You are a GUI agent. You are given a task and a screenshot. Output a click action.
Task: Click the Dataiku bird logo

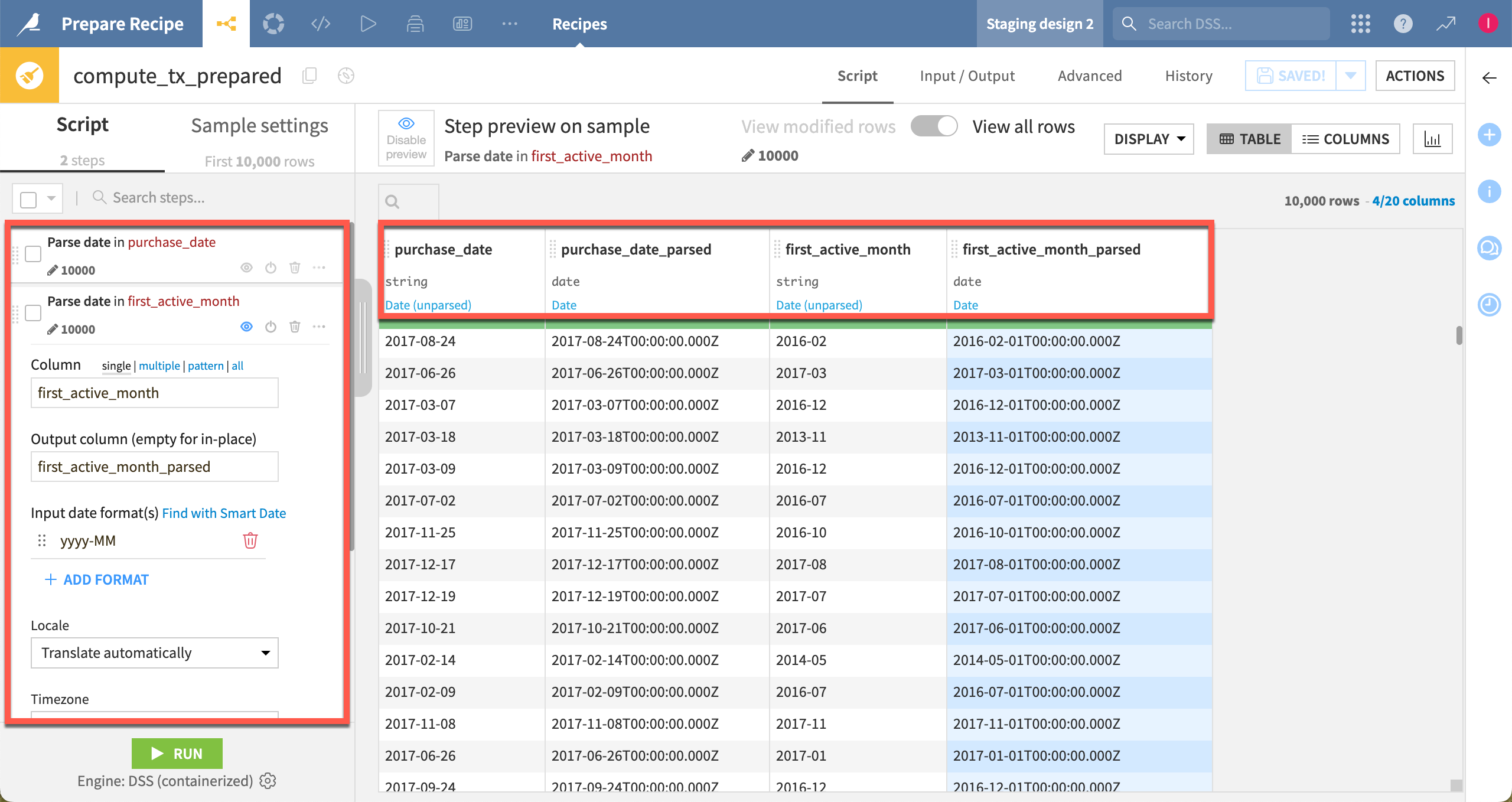click(30, 24)
